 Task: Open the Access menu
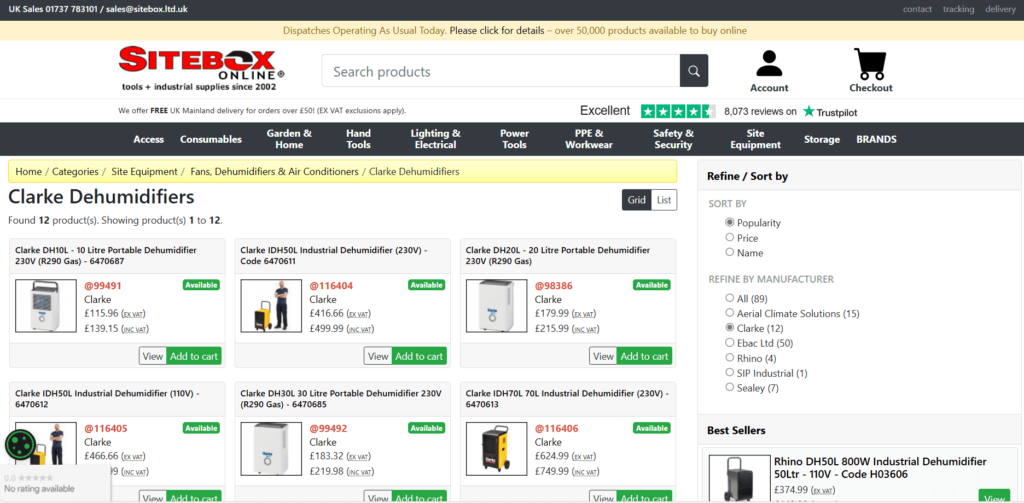point(148,139)
